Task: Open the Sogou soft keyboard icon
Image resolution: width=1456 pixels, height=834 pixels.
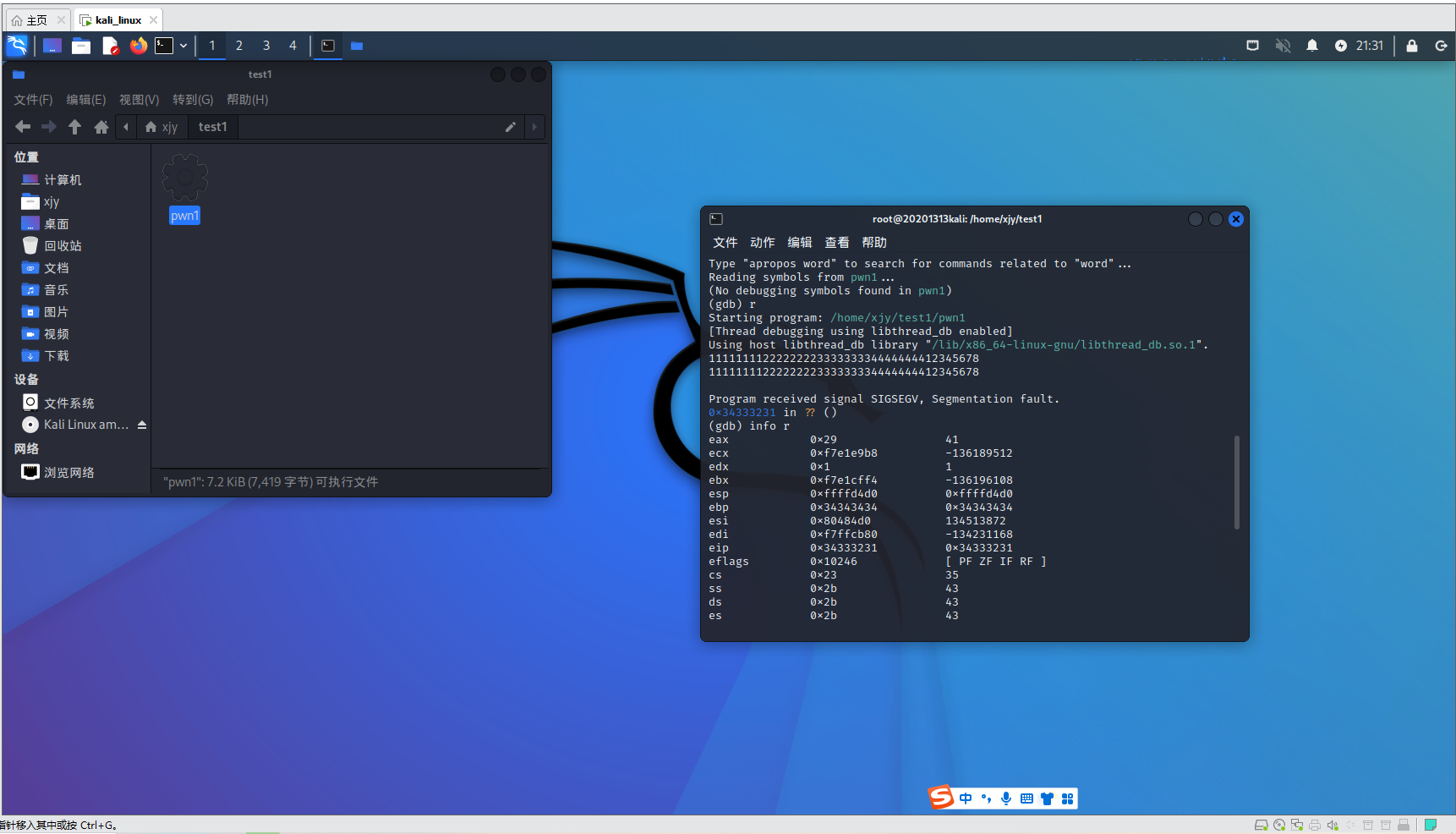Action: pos(1026,798)
